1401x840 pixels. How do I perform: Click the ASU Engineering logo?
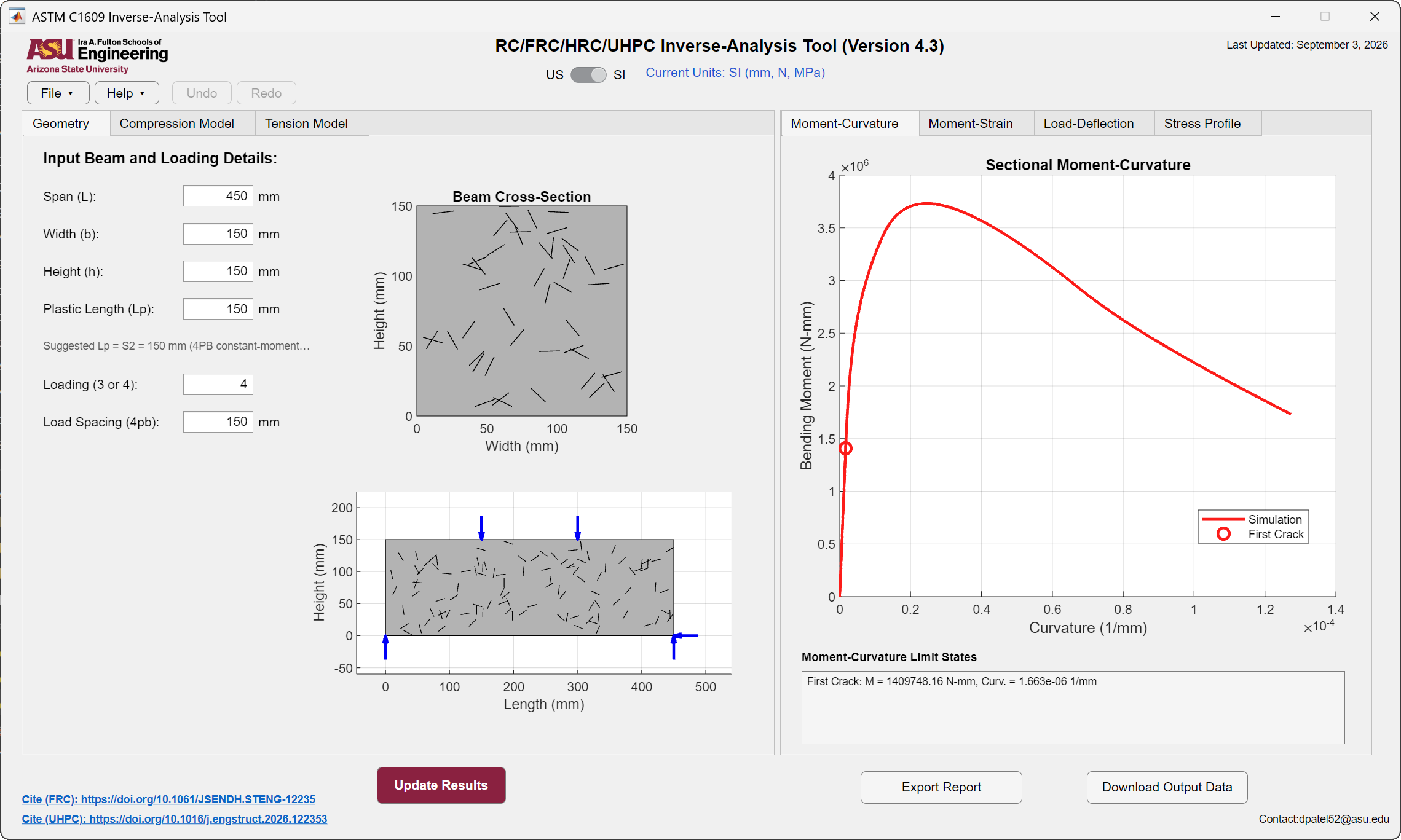pos(97,56)
